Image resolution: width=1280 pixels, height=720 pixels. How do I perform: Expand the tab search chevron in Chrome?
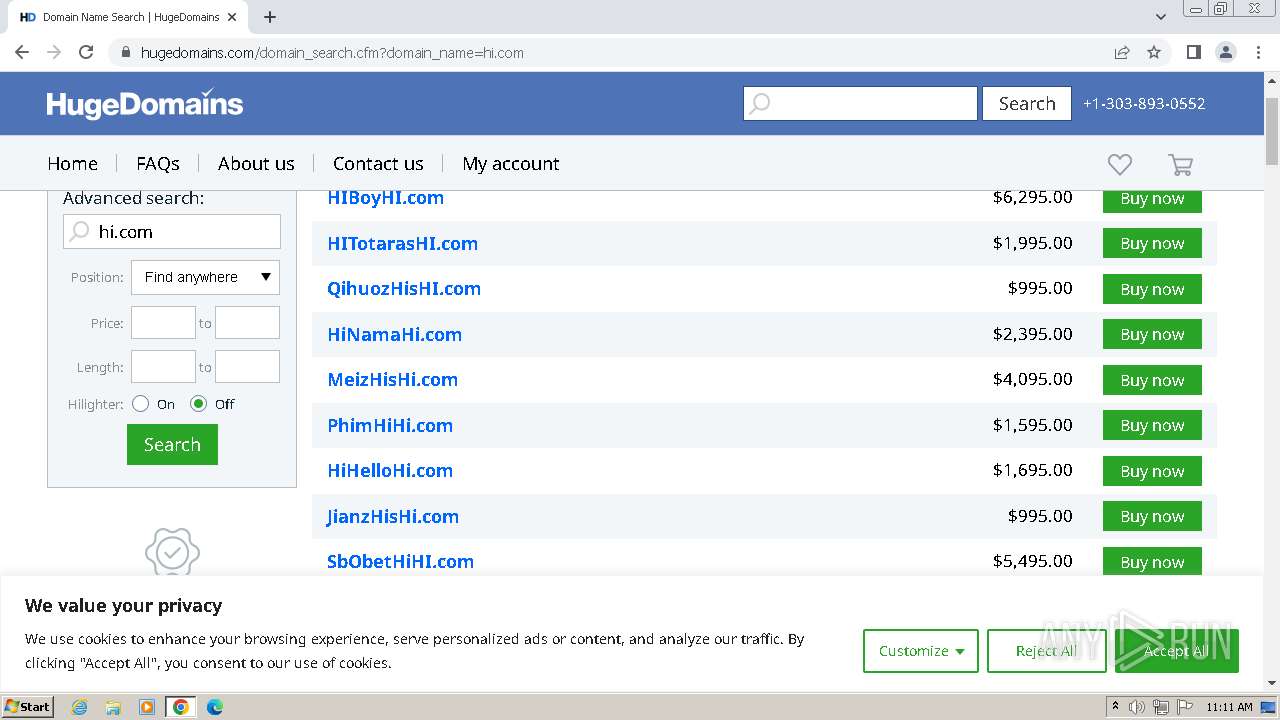tap(1160, 17)
